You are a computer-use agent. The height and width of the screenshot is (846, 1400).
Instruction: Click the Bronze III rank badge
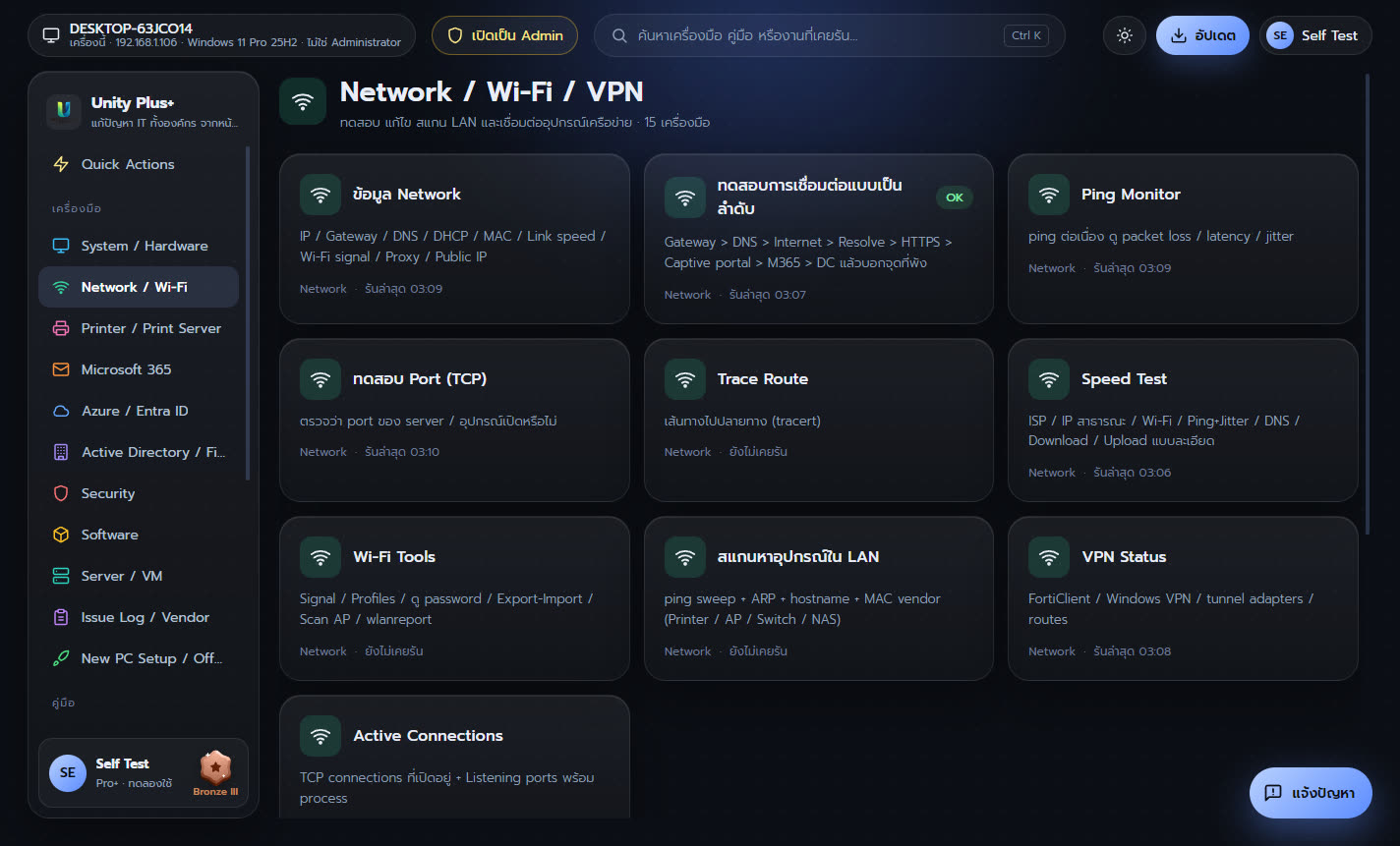coord(215,773)
